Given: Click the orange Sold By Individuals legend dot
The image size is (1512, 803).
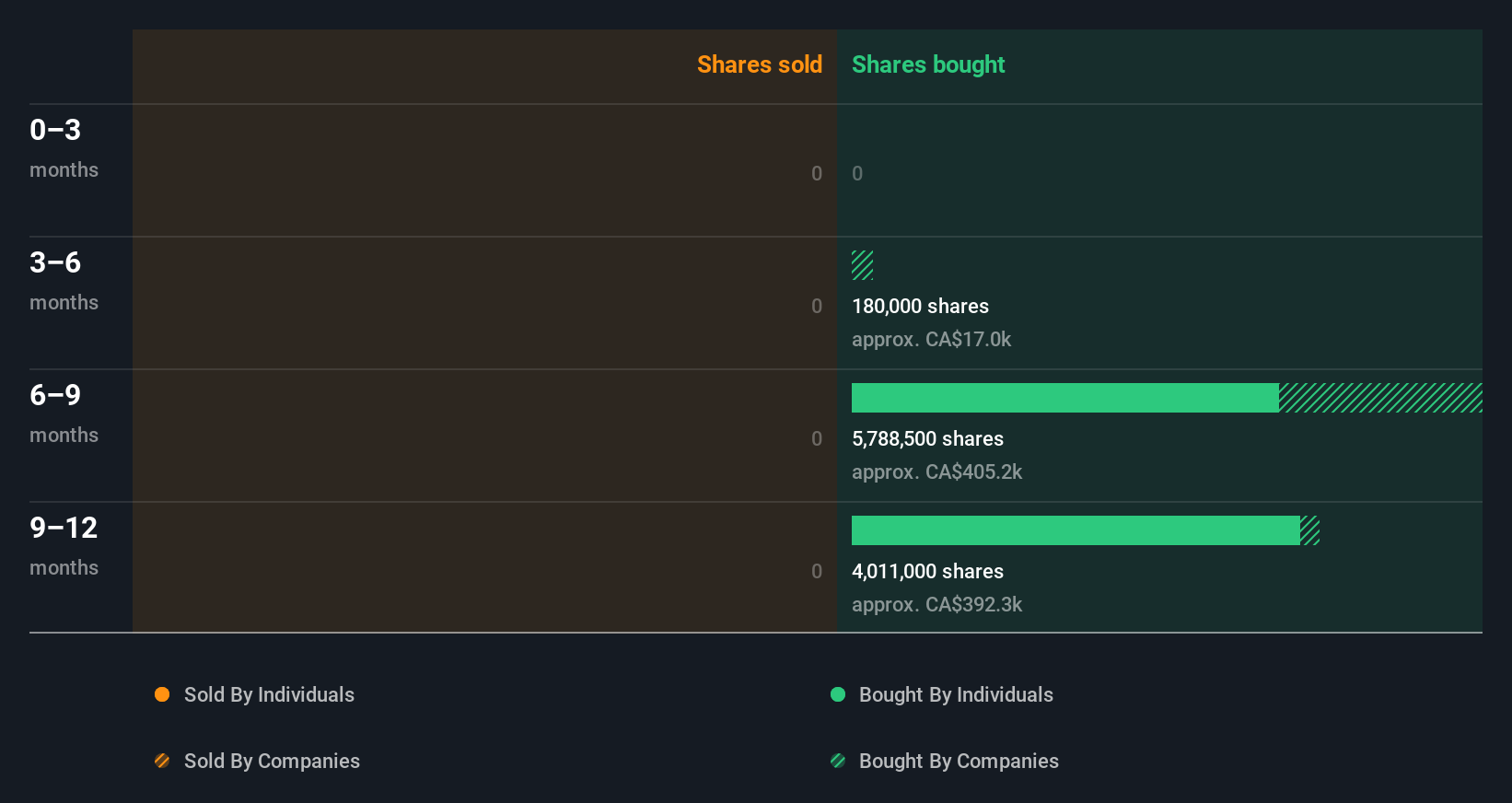Looking at the screenshot, I should pos(162,694).
